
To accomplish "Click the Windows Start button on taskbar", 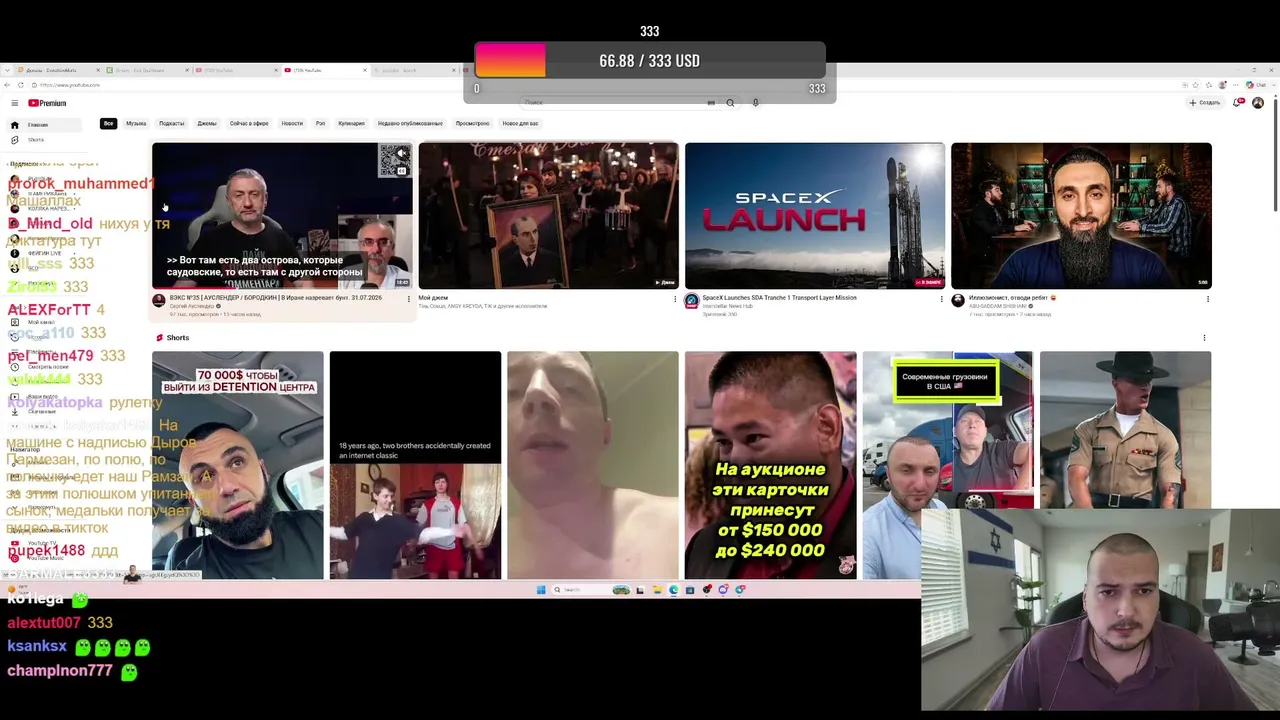I will coord(541,590).
